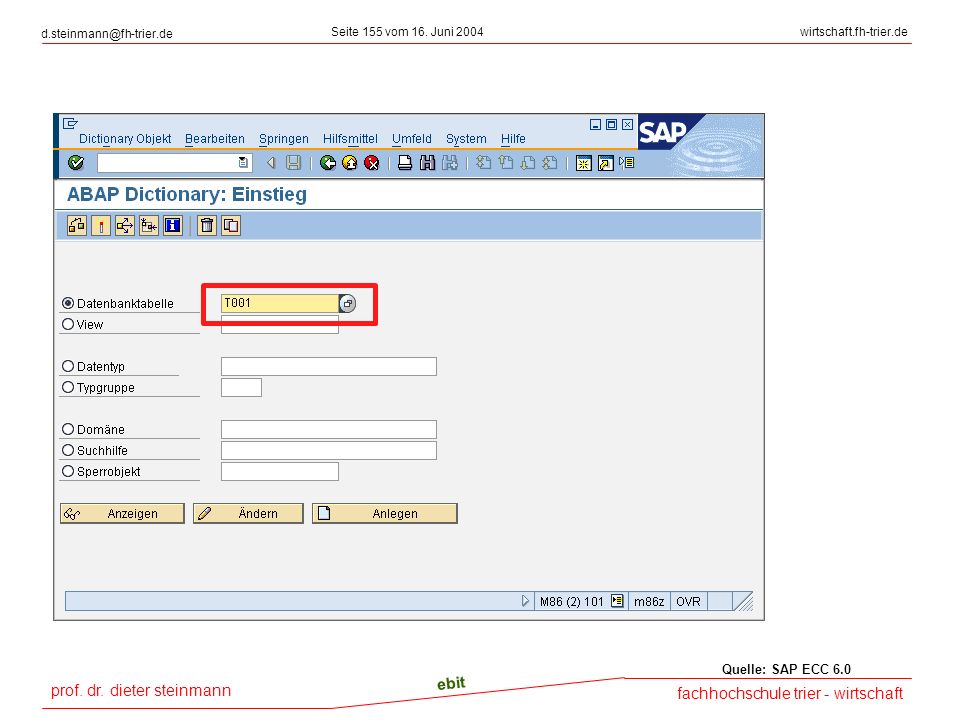Screen dimensions: 960x720
Task: Click the Customize local layout icon
Action: (x=627, y=163)
